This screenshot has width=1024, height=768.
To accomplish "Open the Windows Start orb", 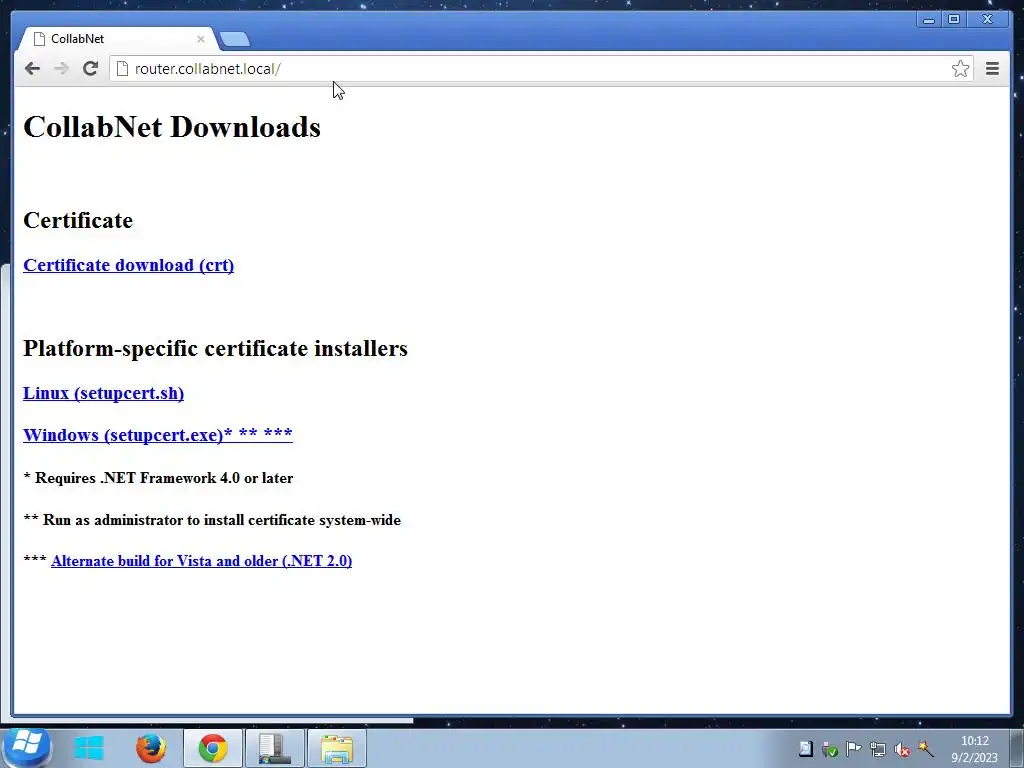I will [x=26, y=747].
